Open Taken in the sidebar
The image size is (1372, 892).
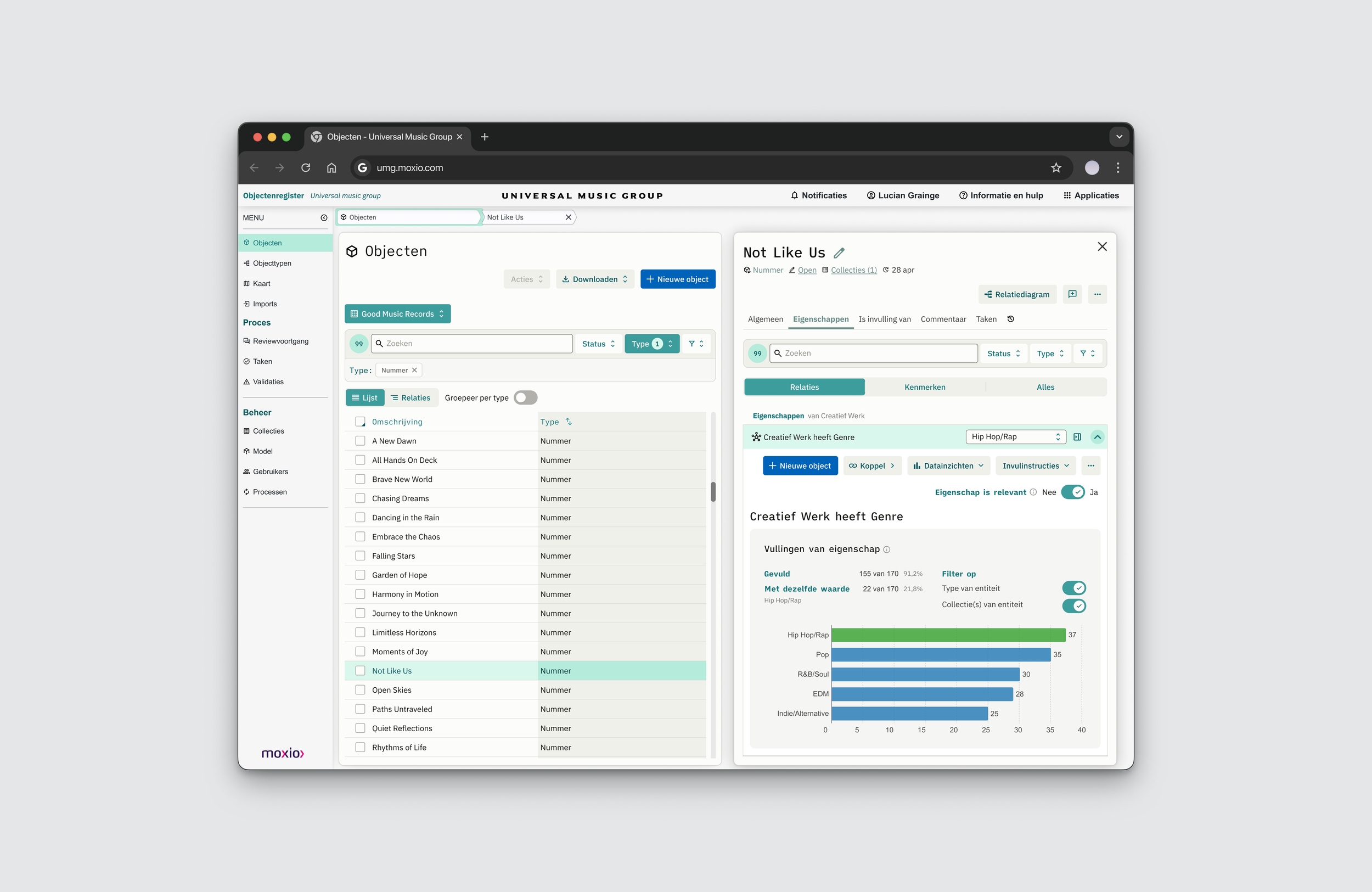point(262,362)
